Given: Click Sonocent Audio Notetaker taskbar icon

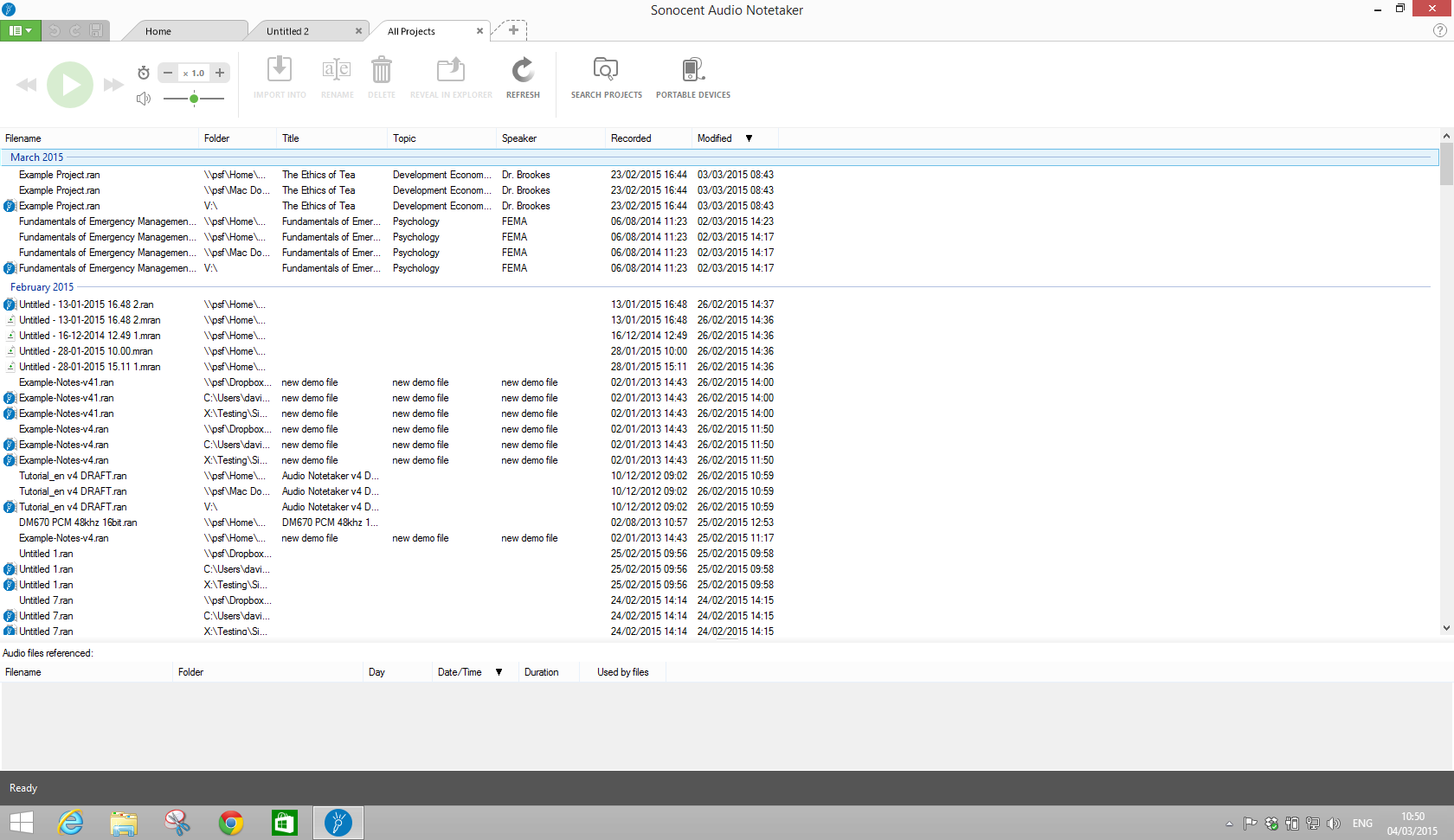Looking at the screenshot, I should point(338,823).
